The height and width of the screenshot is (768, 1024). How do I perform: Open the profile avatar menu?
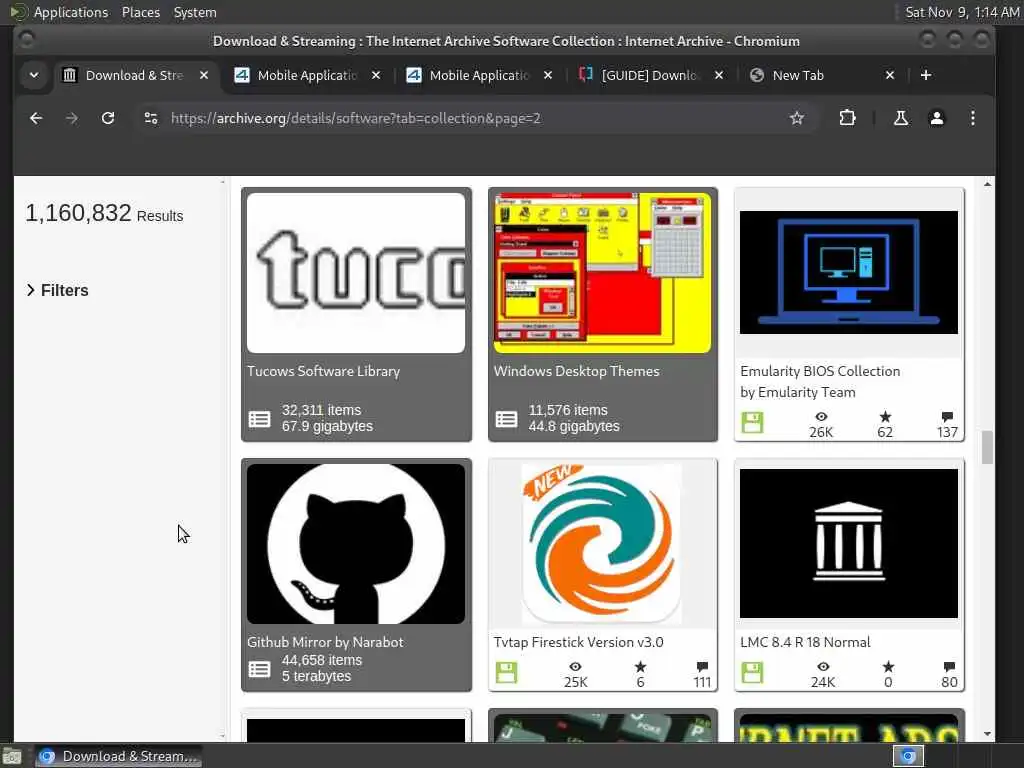[x=936, y=118]
